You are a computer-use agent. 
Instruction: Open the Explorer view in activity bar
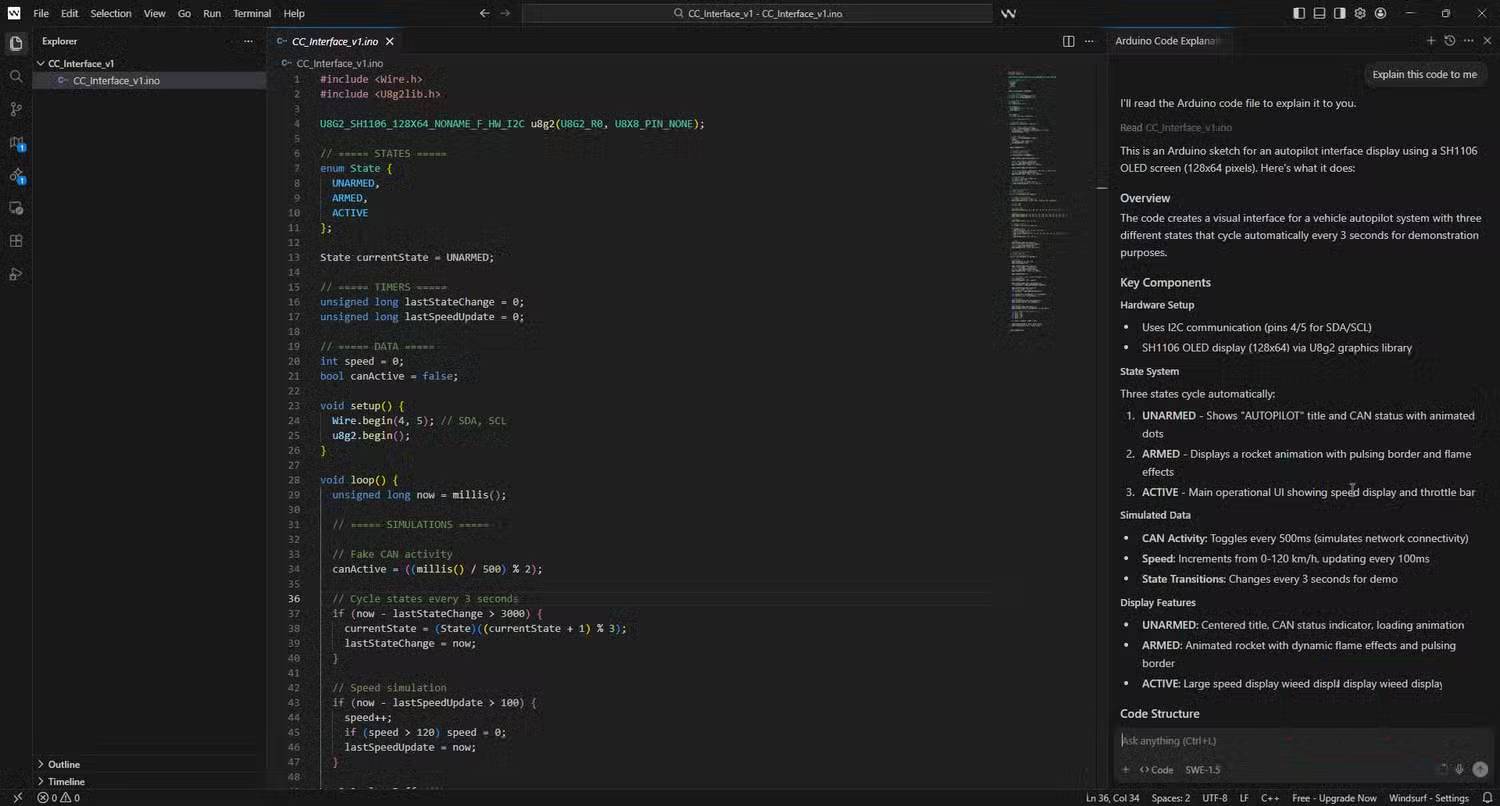coord(15,43)
